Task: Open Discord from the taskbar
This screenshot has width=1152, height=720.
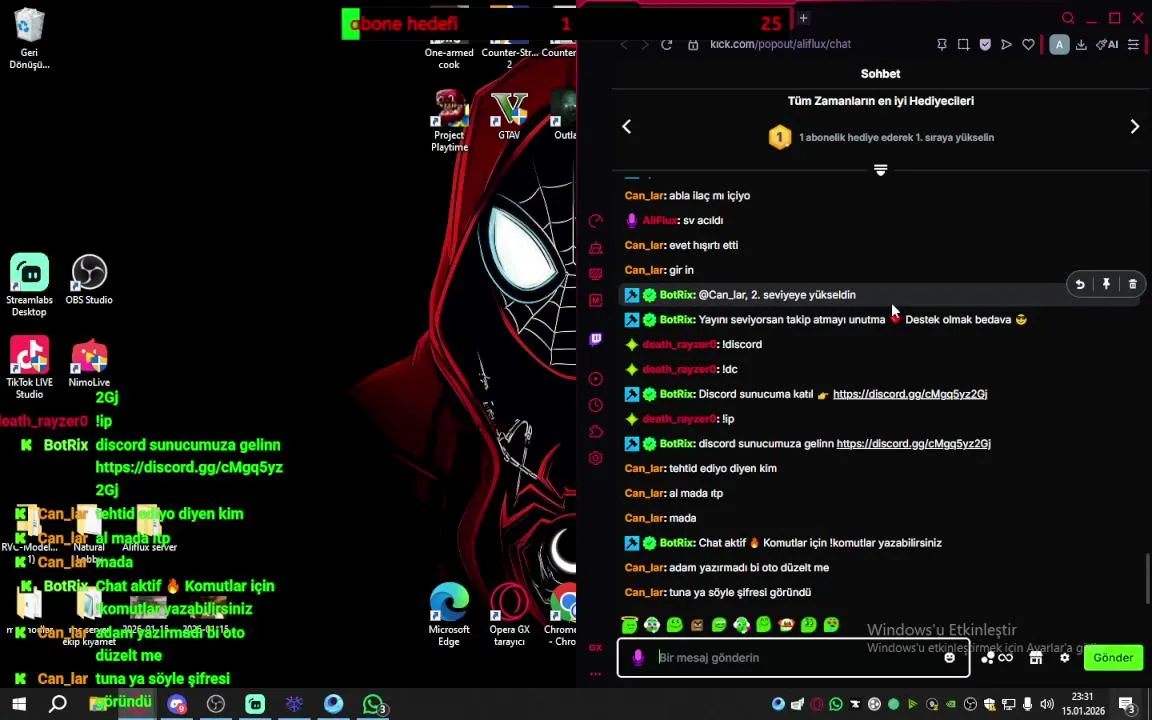Action: [176, 705]
